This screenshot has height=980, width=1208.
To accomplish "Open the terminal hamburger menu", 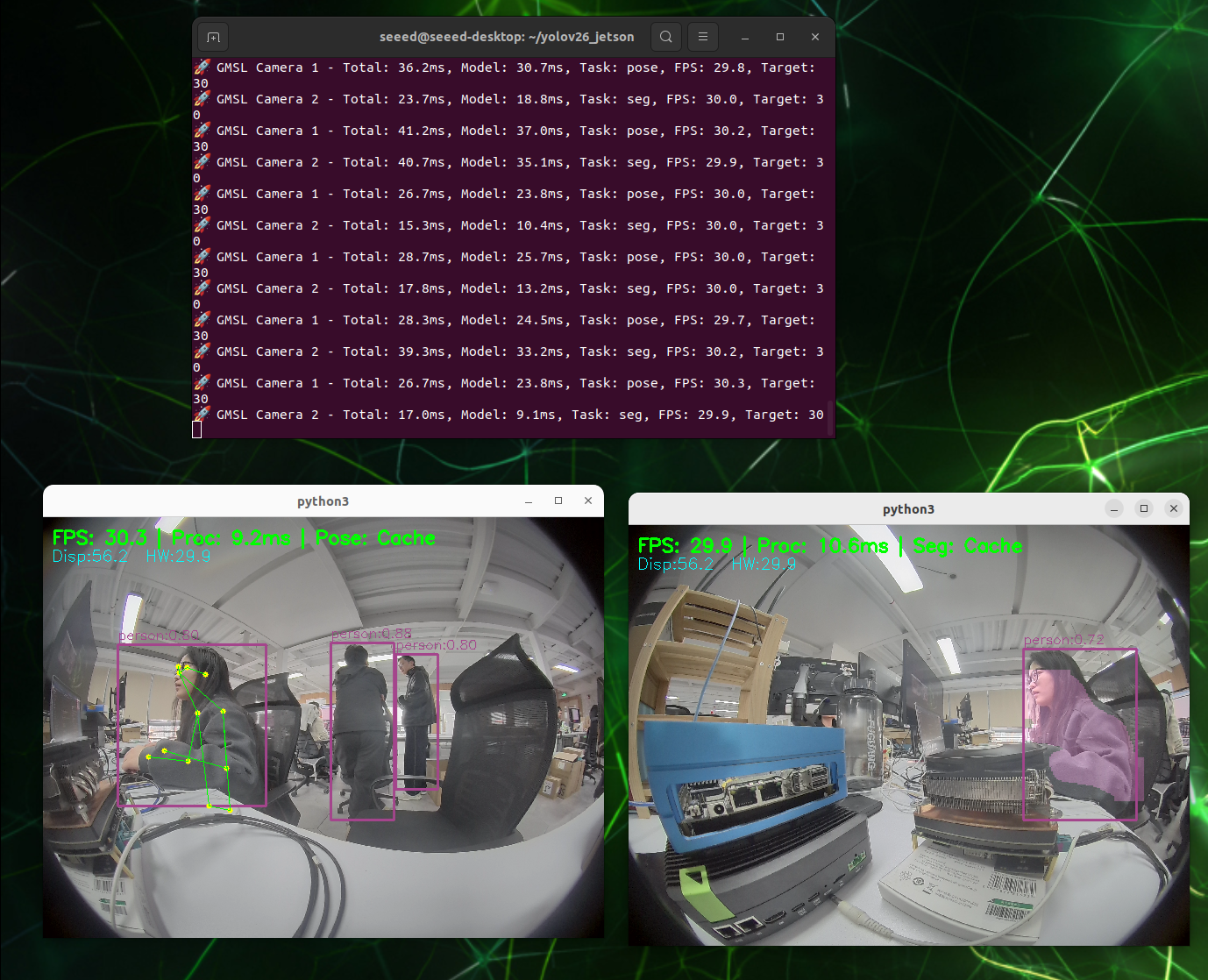I will point(703,37).
